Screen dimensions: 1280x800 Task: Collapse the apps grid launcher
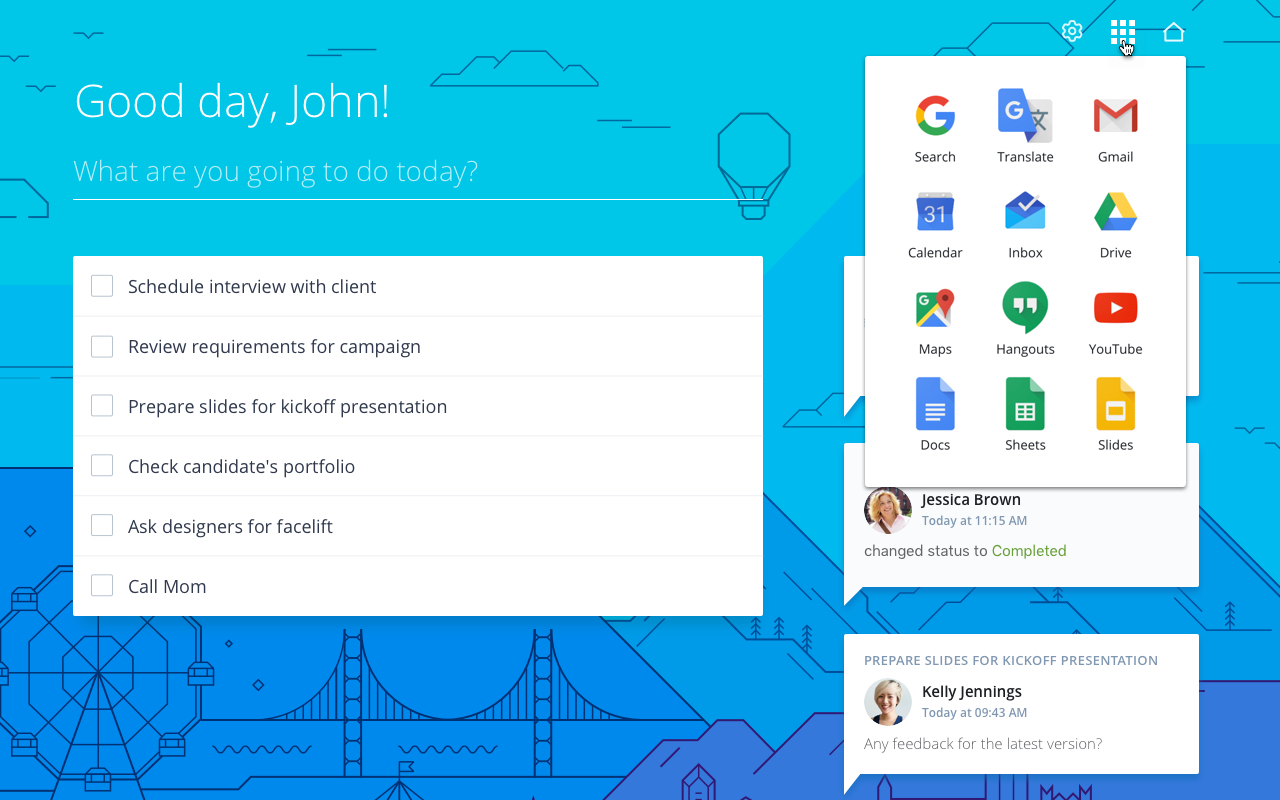click(x=1123, y=32)
